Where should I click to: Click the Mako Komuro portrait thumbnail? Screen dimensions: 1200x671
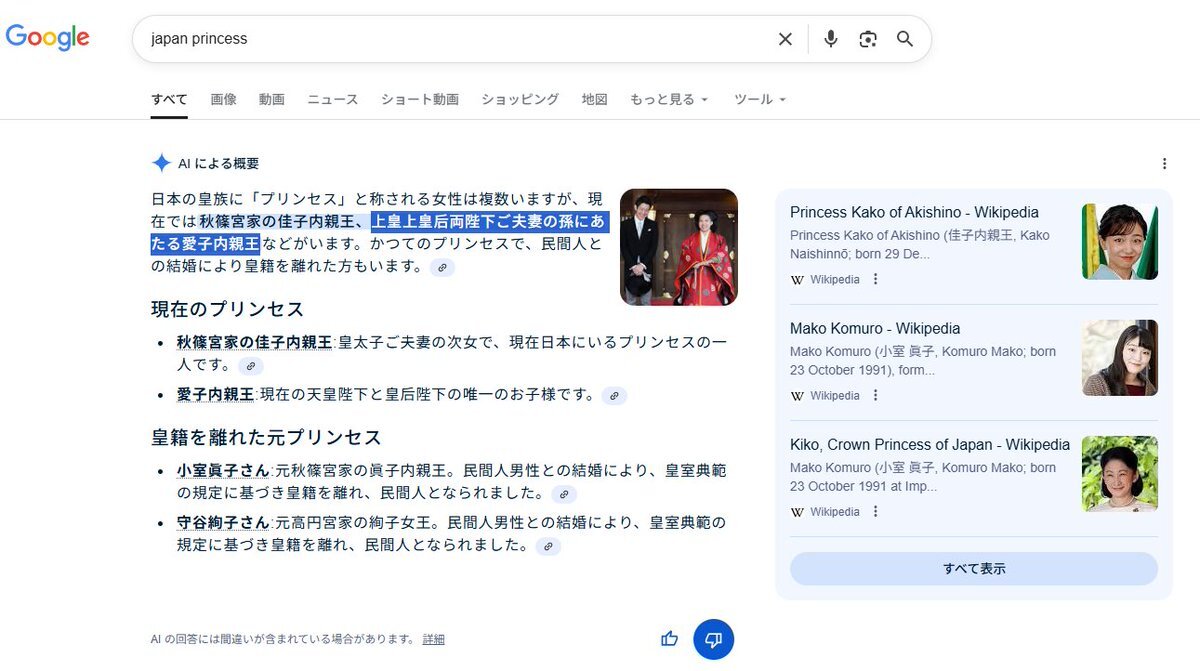pos(1120,357)
